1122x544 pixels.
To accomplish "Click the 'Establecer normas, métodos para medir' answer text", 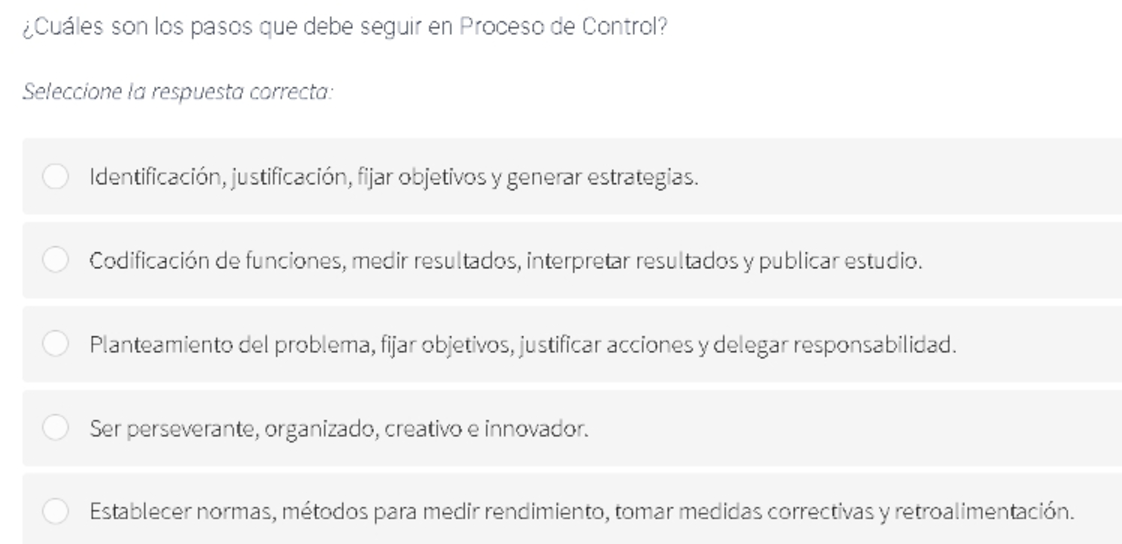I will click(582, 512).
